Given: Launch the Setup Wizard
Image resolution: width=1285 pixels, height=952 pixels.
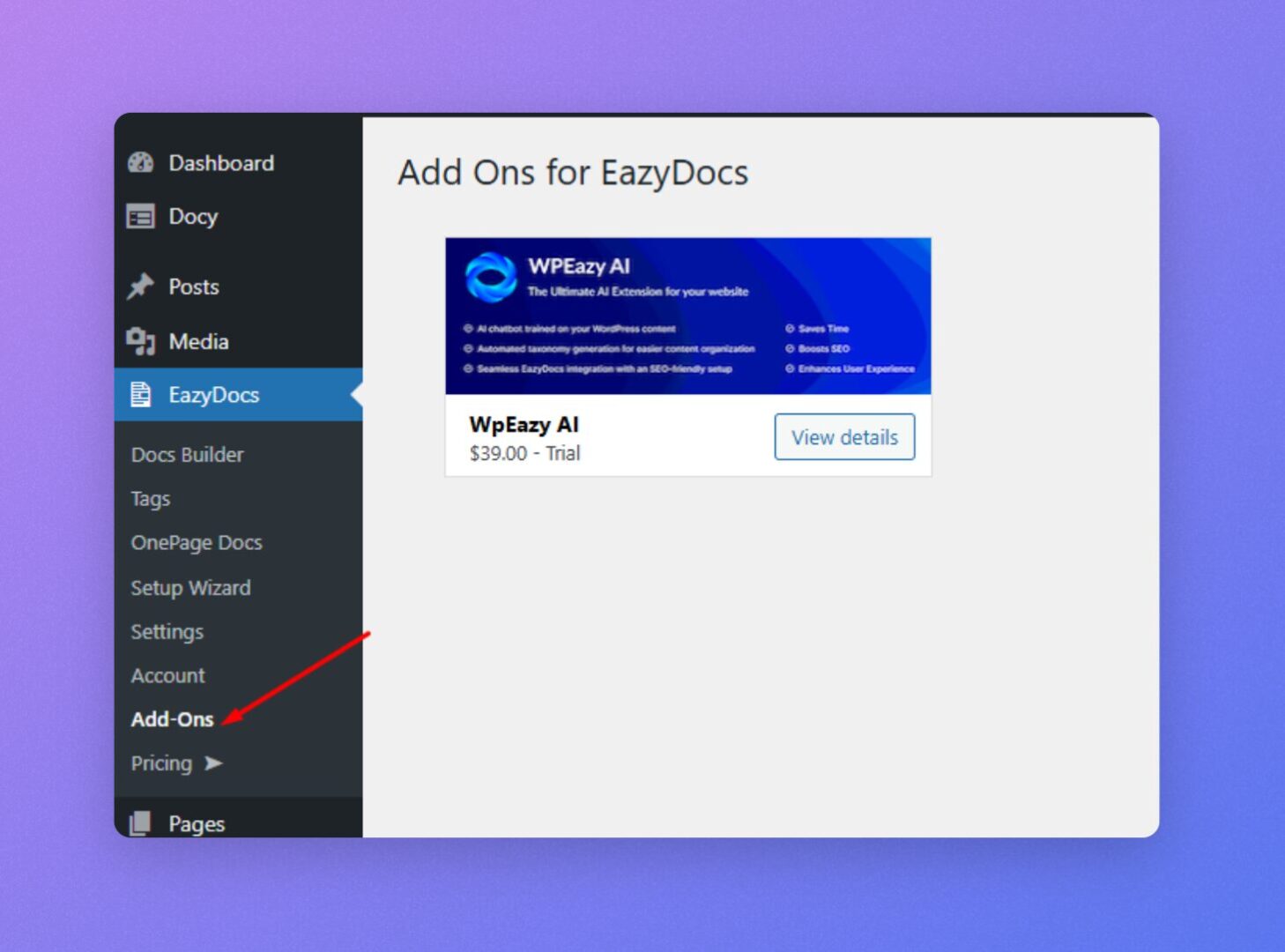Looking at the screenshot, I should pos(190,588).
